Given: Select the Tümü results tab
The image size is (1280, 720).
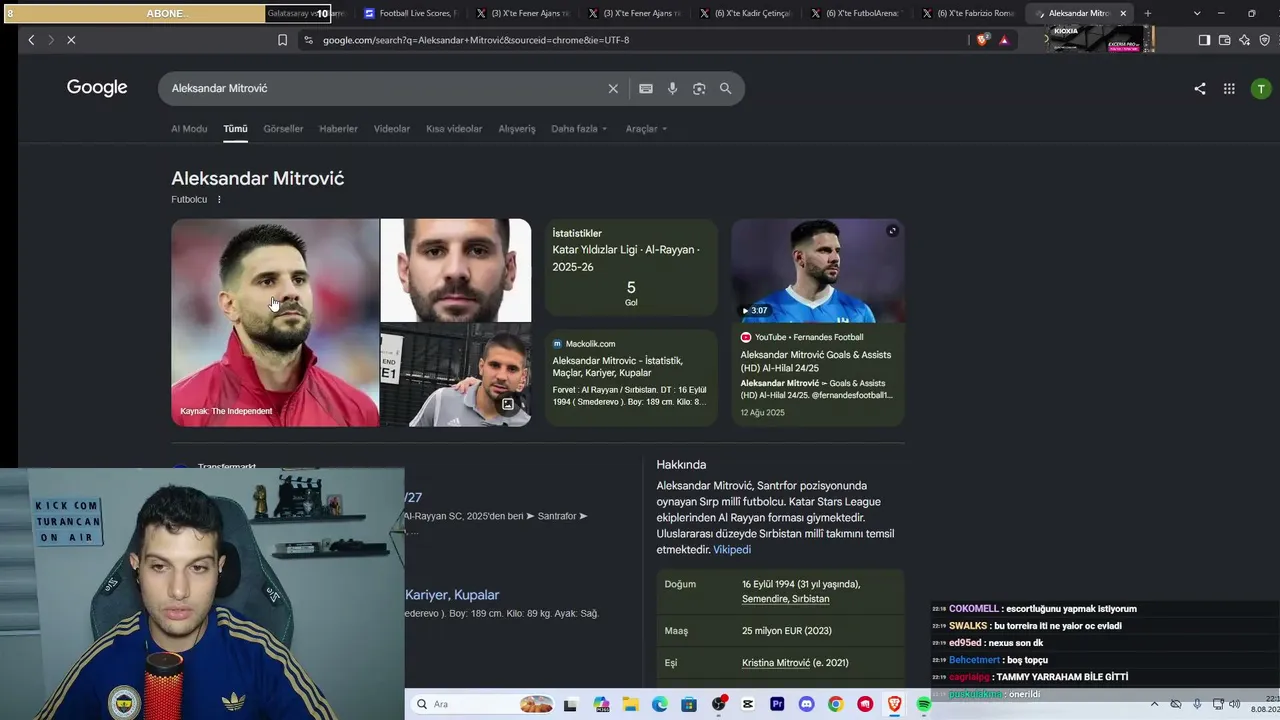Looking at the screenshot, I should point(235,129).
